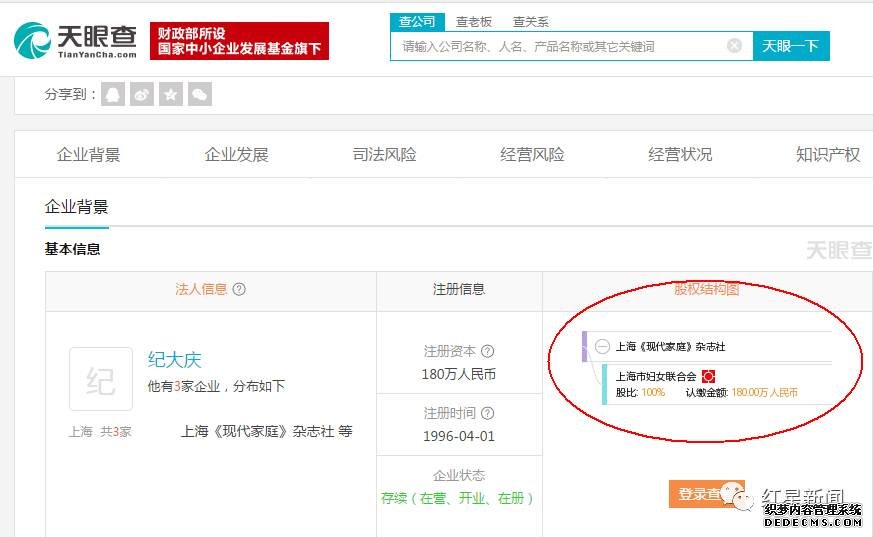Image resolution: width=873 pixels, height=537 pixels.
Task: Share to QZone star icon
Action: click(171, 94)
